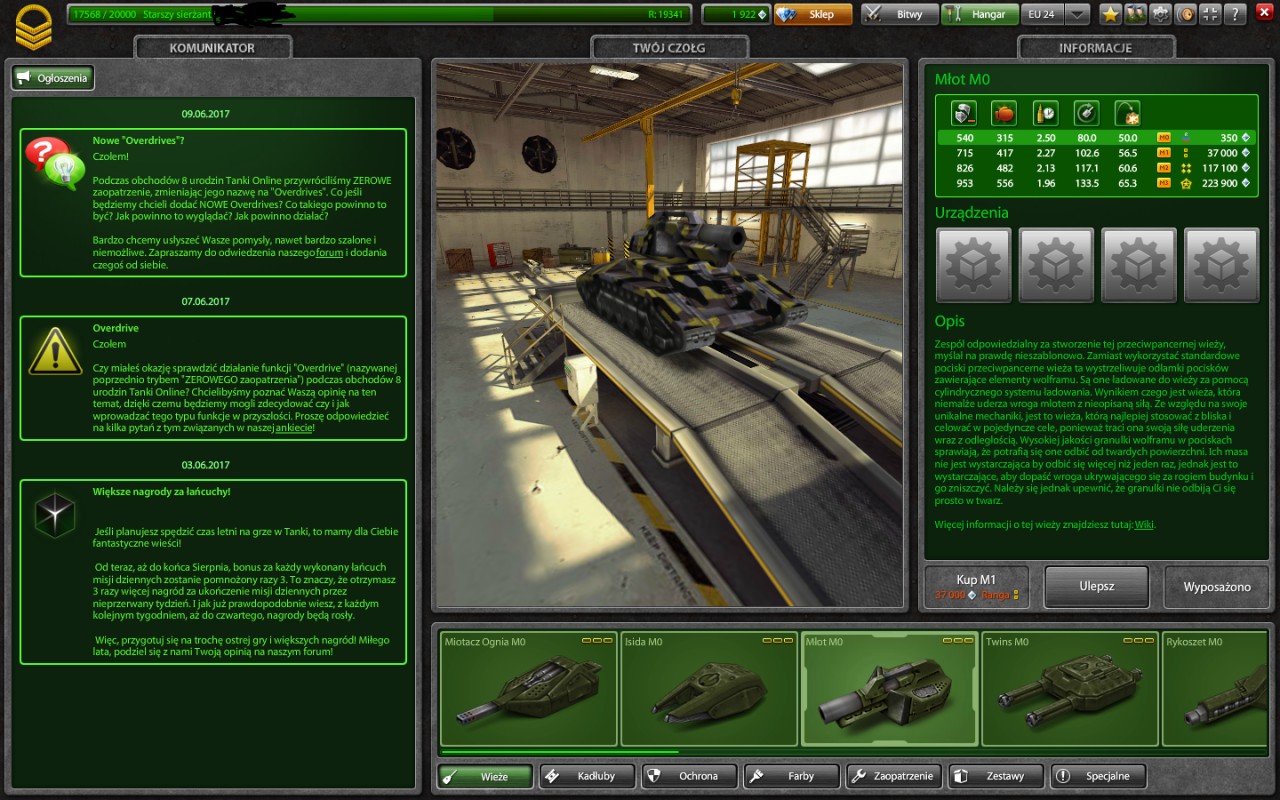
Task: Click the Hangar button
Action: point(979,15)
